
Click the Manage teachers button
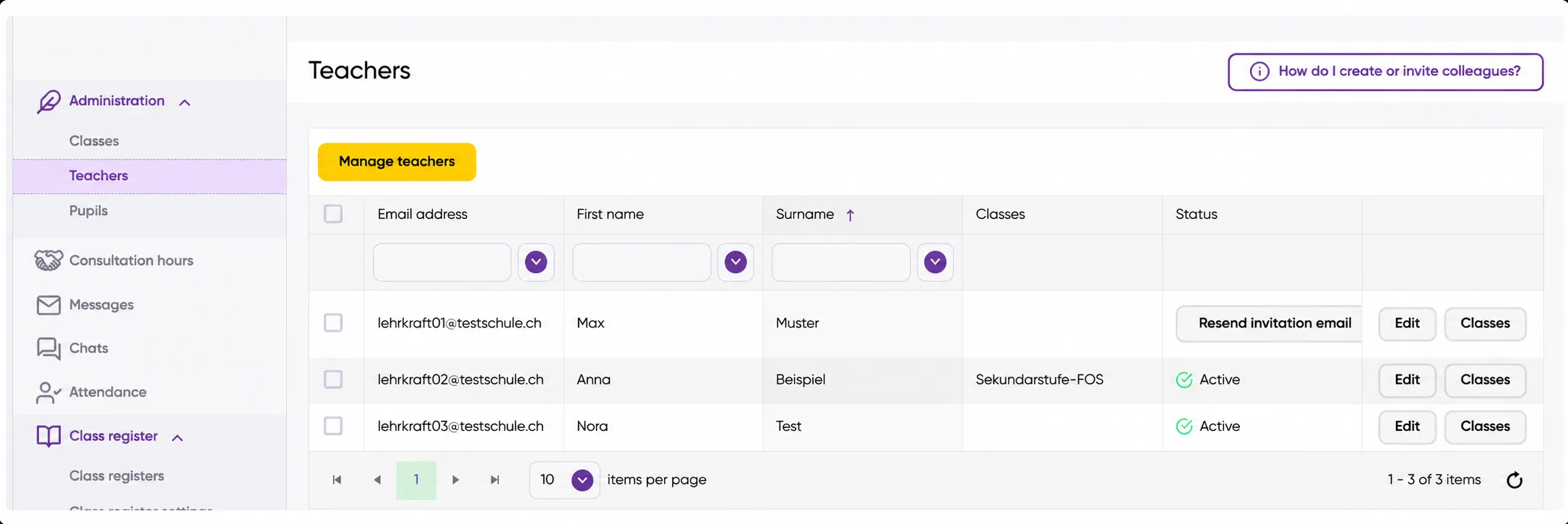[x=397, y=162]
